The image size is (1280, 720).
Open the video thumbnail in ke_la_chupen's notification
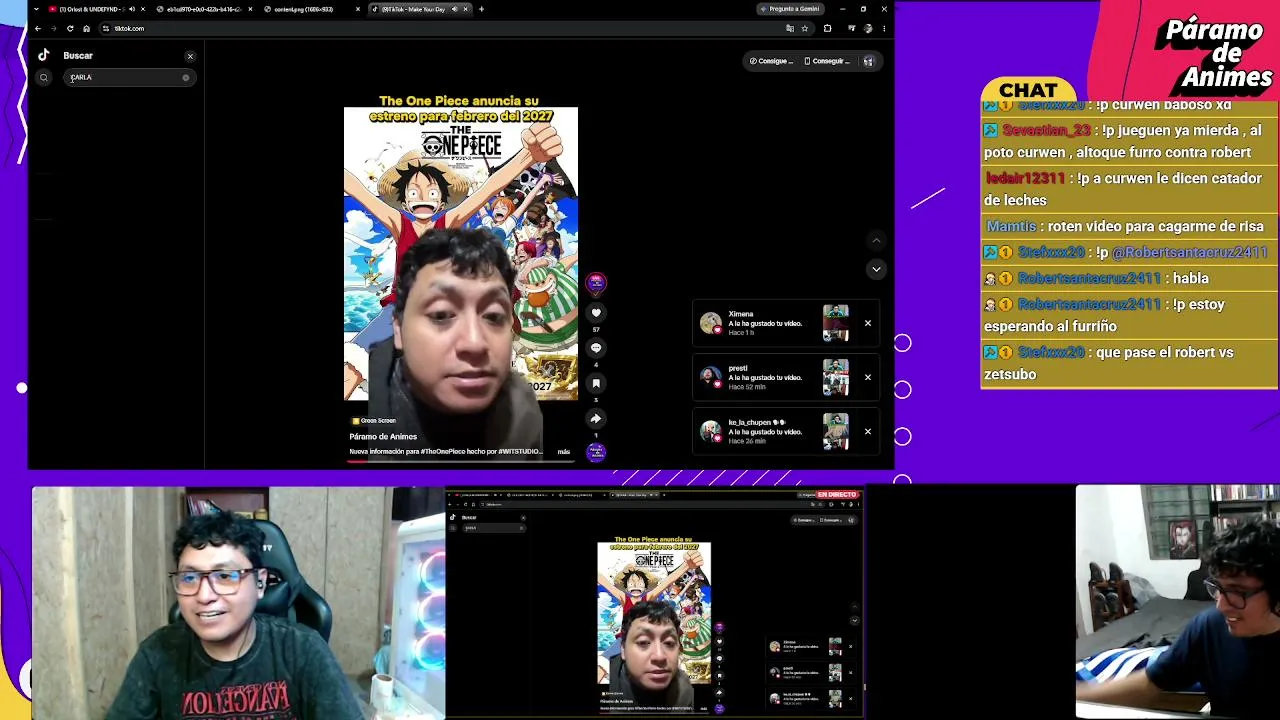835,431
